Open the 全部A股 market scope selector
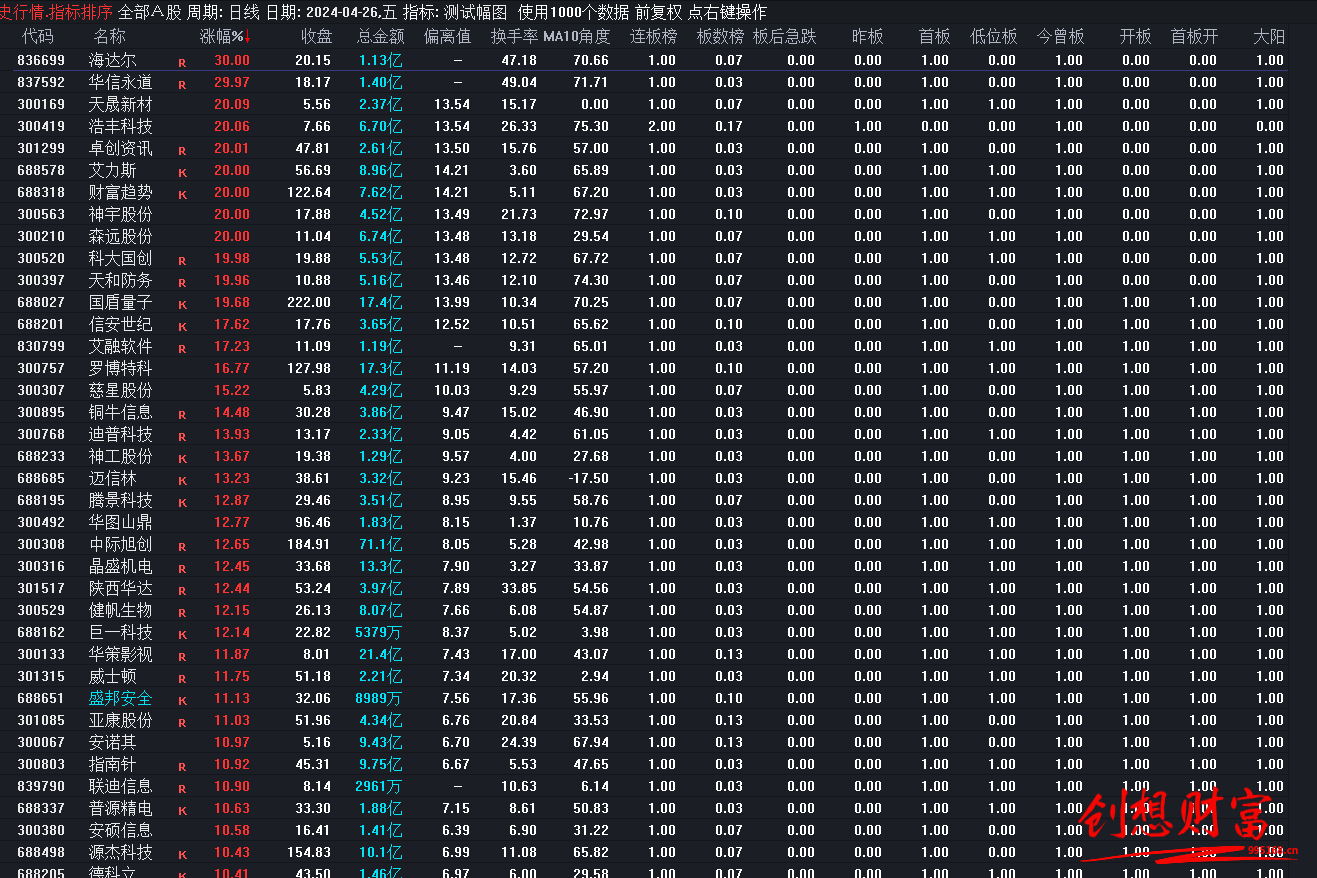The height and width of the screenshot is (878, 1317). [149, 12]
